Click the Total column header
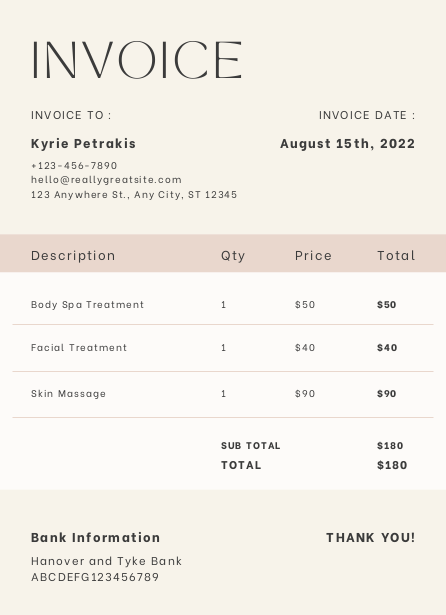Image resolution: width=446 pixels, height=615 pixels. [396, 256]
